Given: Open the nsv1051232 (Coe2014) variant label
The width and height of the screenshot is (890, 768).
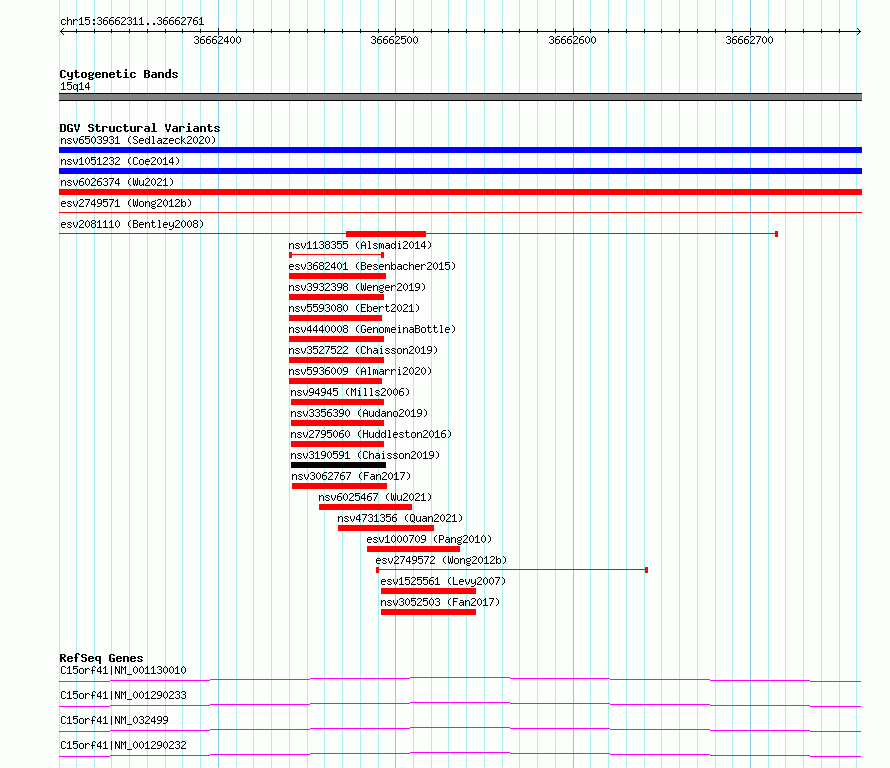Looking at the screenshot, I should point(120,161).
